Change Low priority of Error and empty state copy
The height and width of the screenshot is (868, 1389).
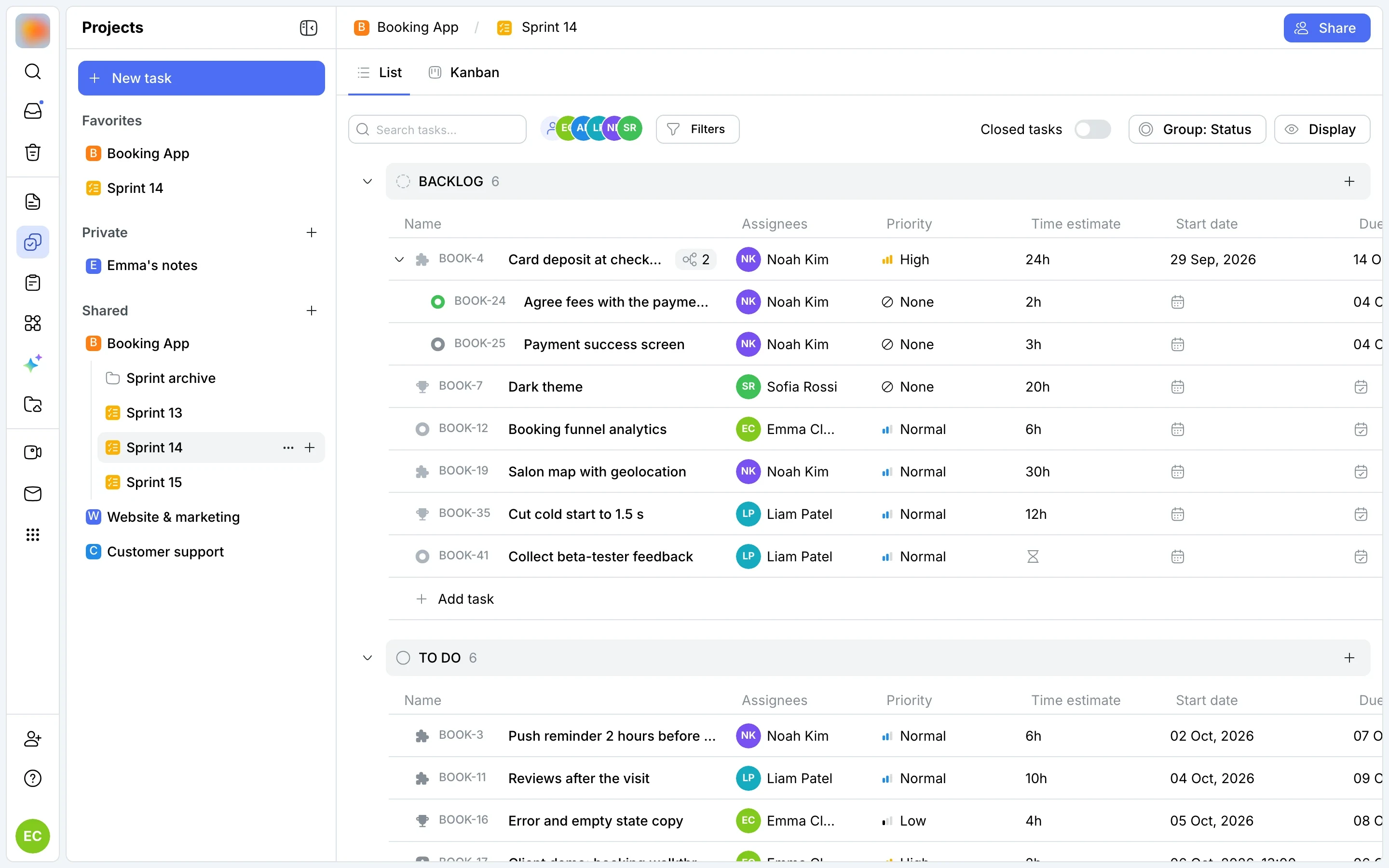pyautogui.click(x=904, y=821)
